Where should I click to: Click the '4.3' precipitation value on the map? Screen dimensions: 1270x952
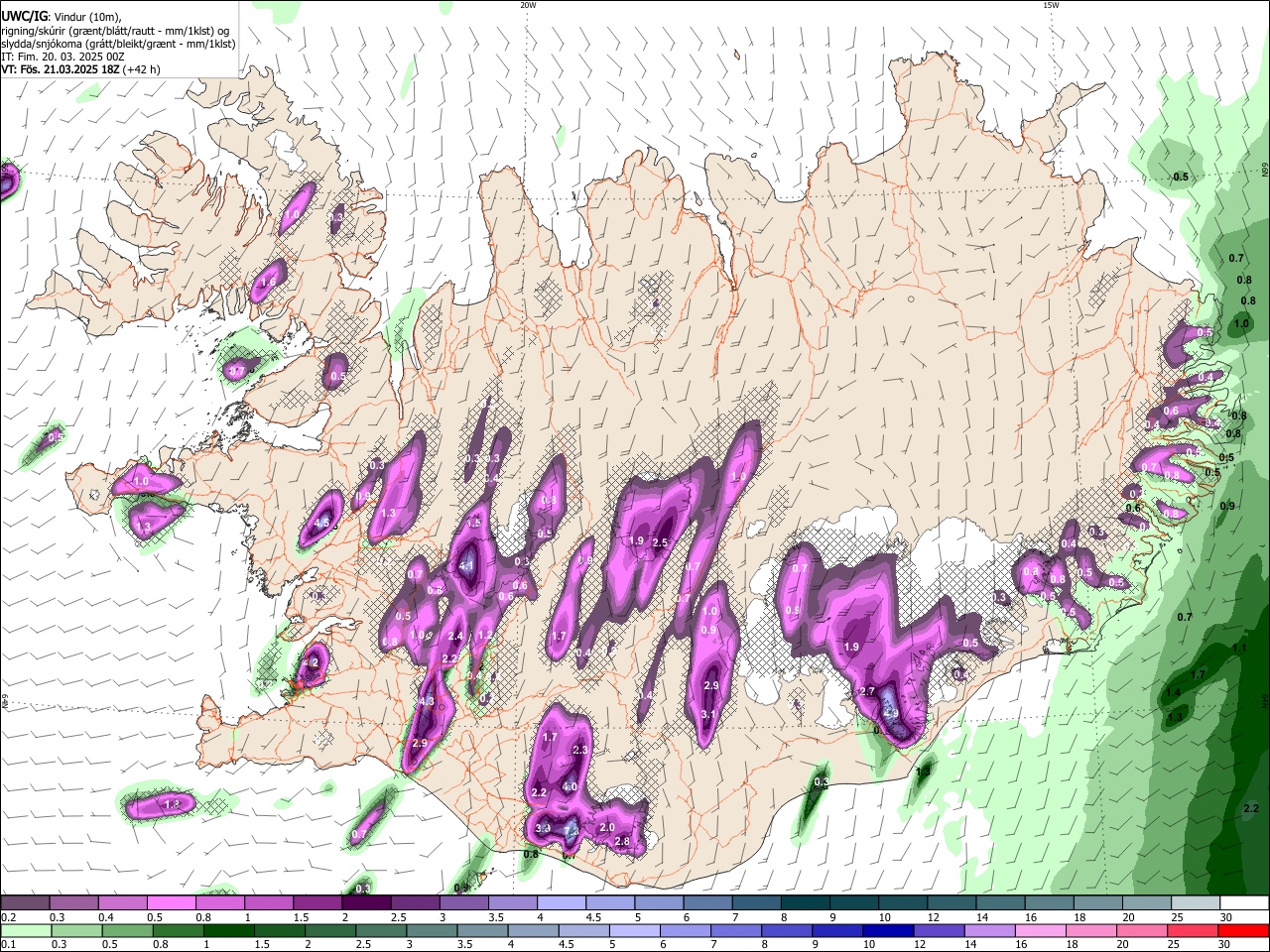click(427, 701)
